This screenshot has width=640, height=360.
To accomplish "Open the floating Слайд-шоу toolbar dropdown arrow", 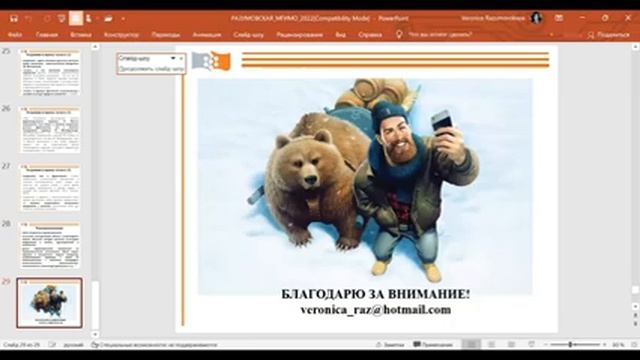I will coord(173,58).
